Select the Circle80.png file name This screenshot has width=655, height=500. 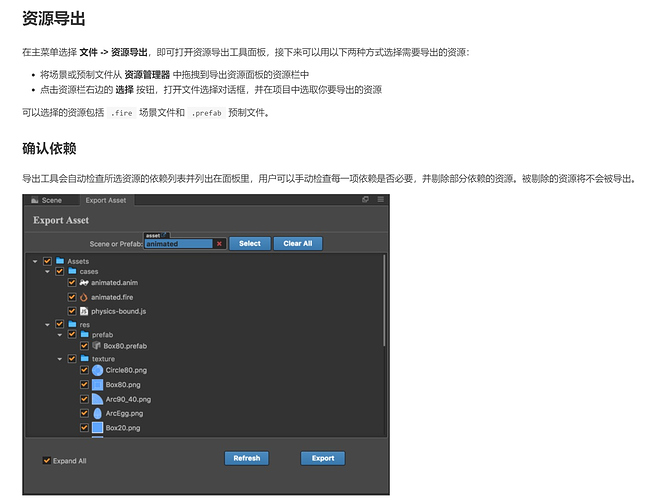pyautogui.click(x=126, y=370)
